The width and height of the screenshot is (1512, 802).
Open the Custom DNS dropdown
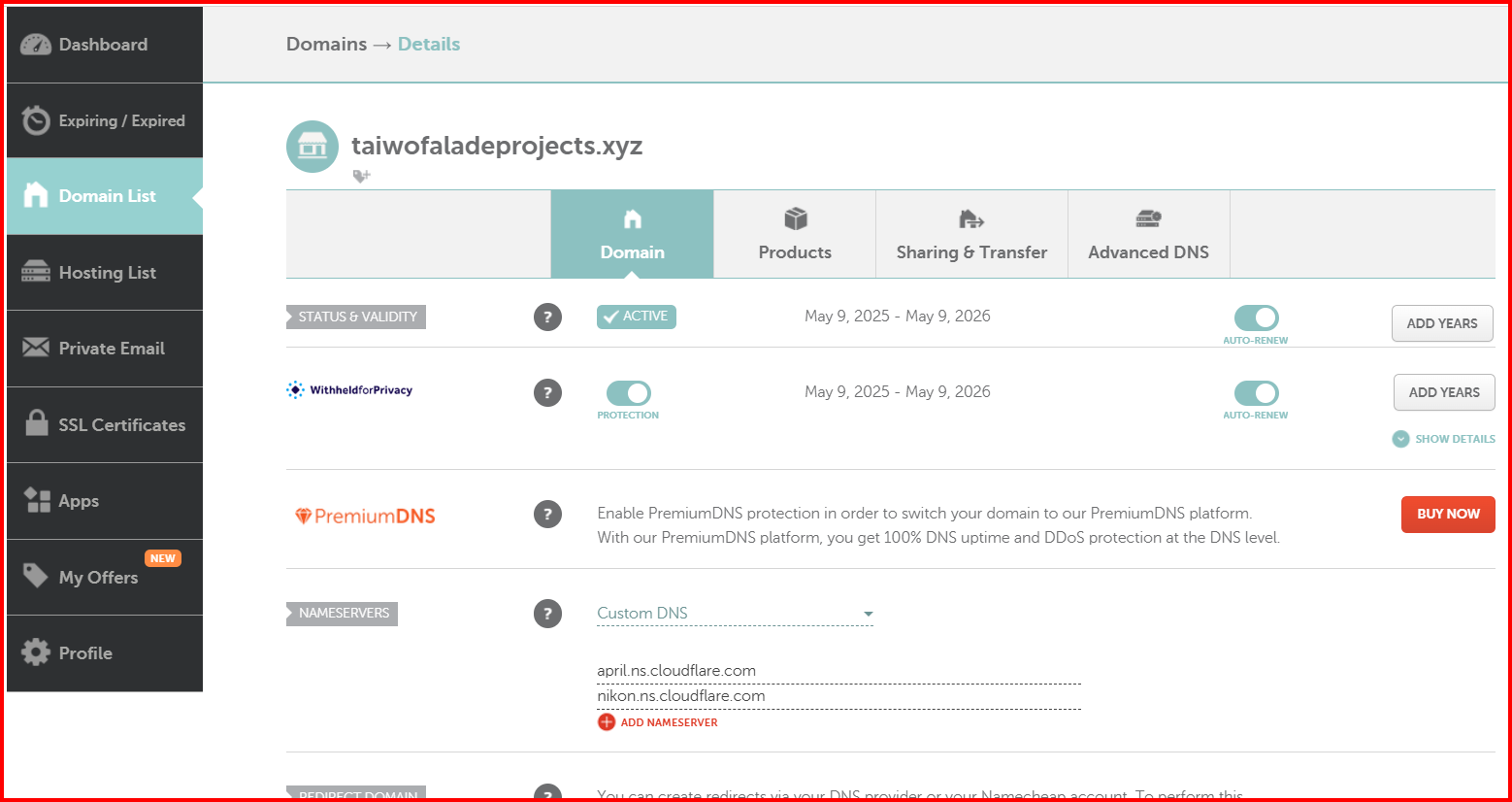coord(735,613)
